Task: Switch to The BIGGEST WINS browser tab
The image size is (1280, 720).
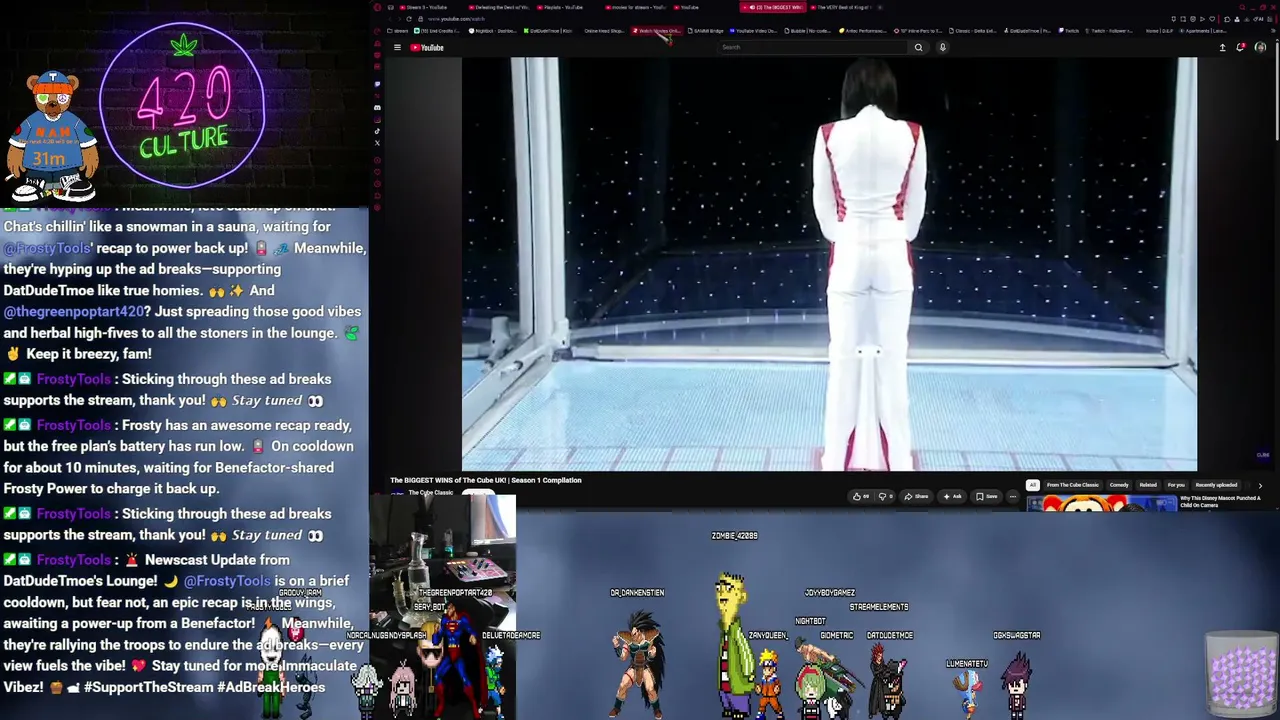Action: [x=773, y=7]
